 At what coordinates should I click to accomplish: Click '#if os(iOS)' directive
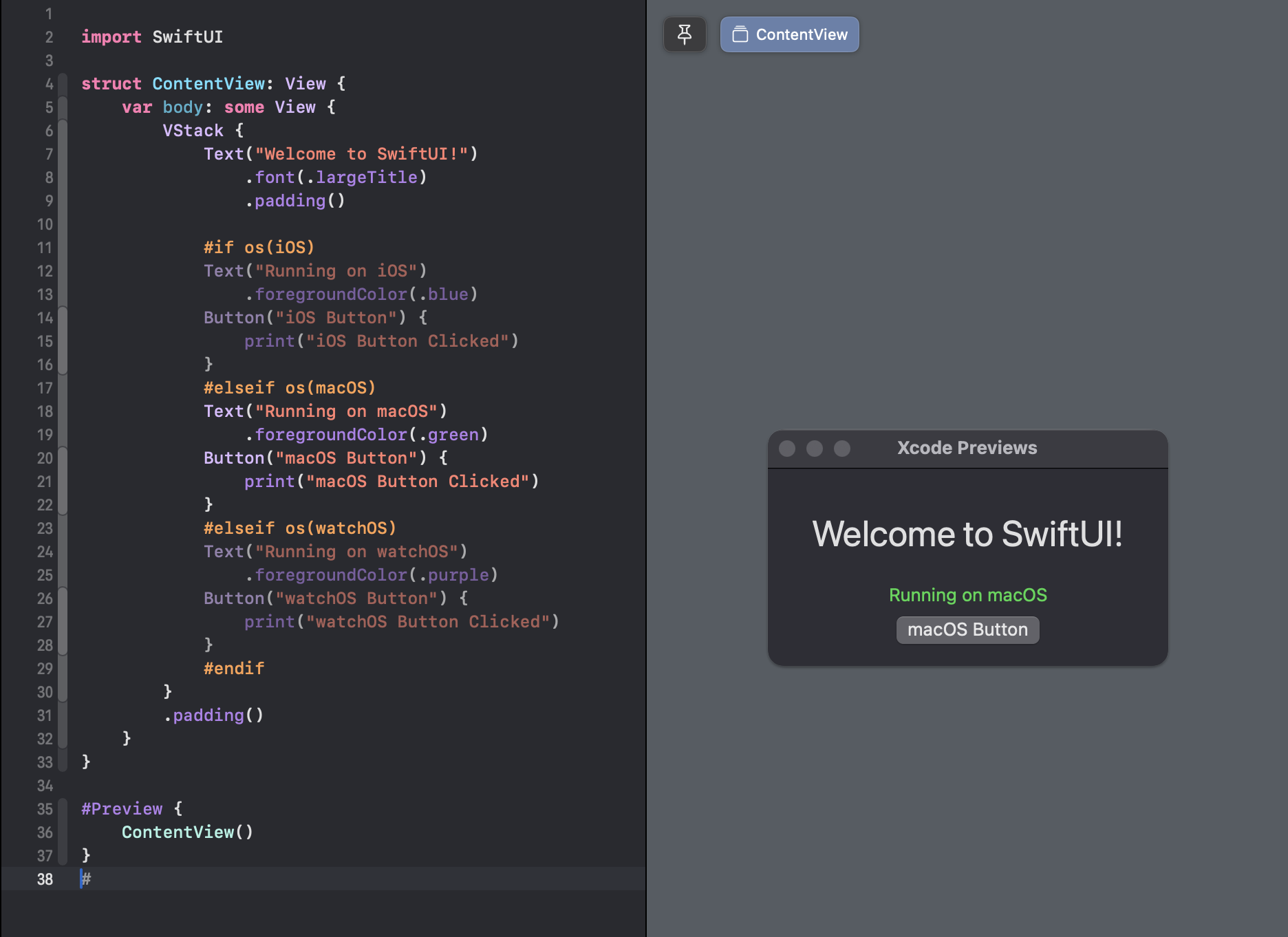coord(259,248)
